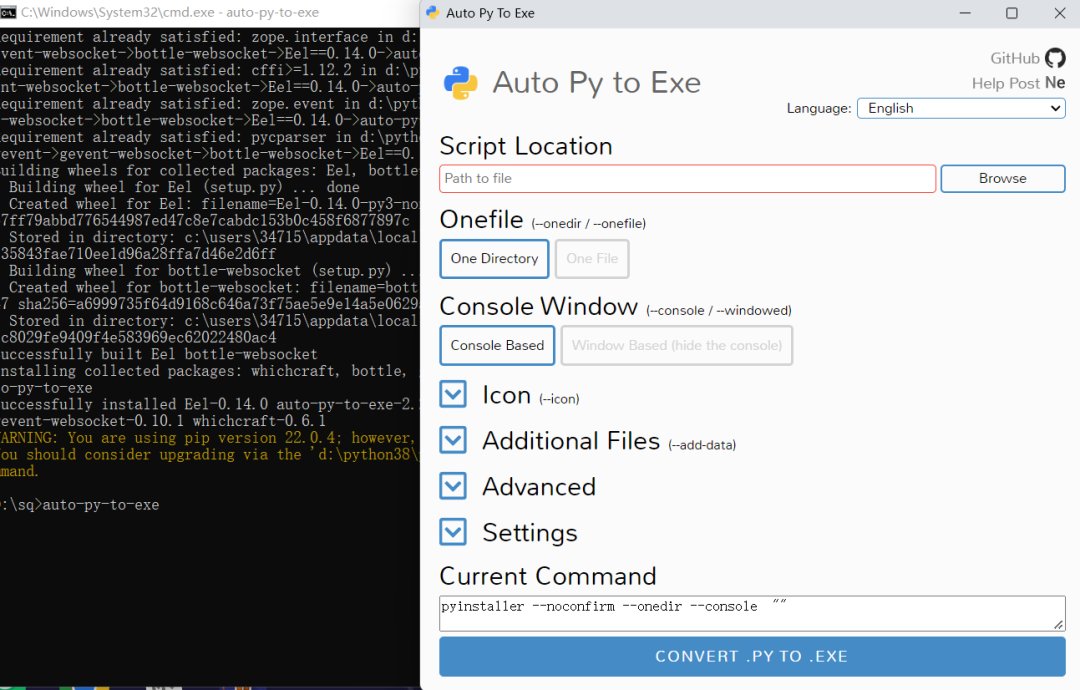This screenshot has width=1080, height=690.
Task: Click the Python logo beside the app heading
Action: point(460,83)
